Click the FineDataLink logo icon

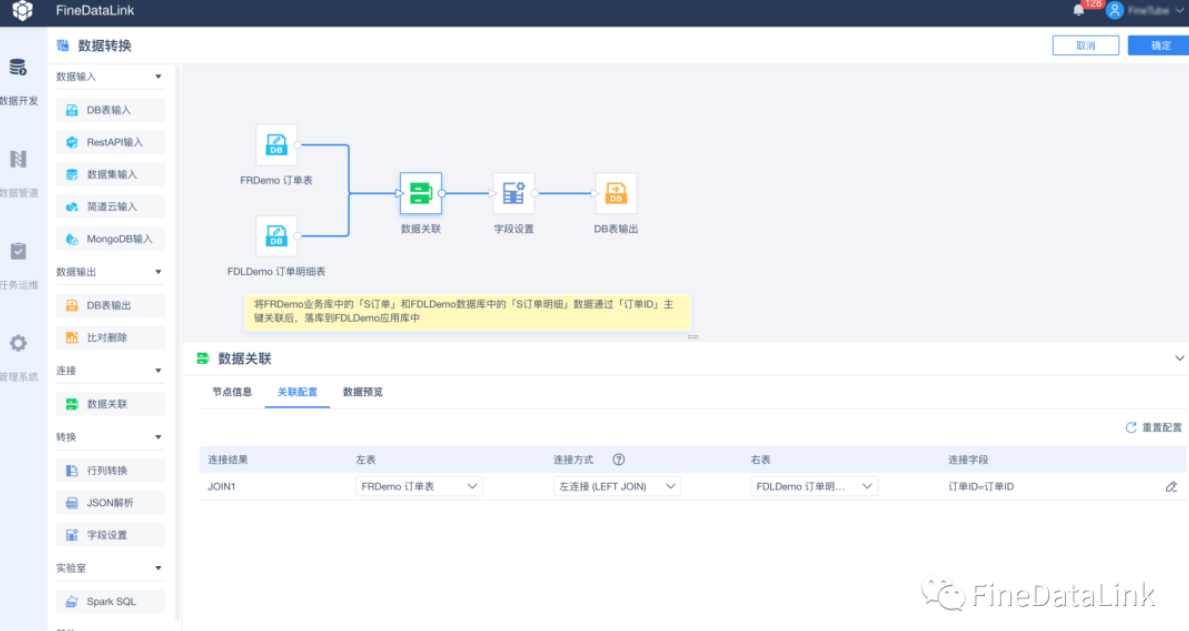(x=22, y=11)
